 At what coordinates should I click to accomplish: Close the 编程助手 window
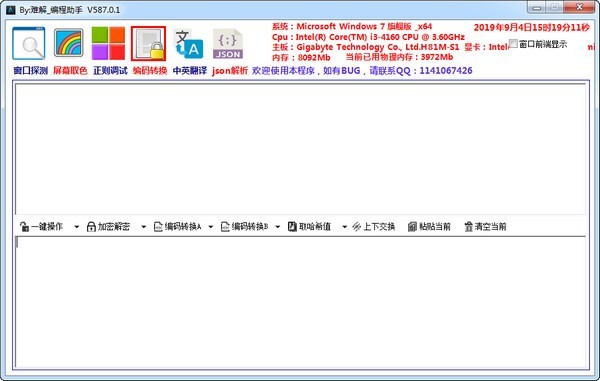coord(579,7)
